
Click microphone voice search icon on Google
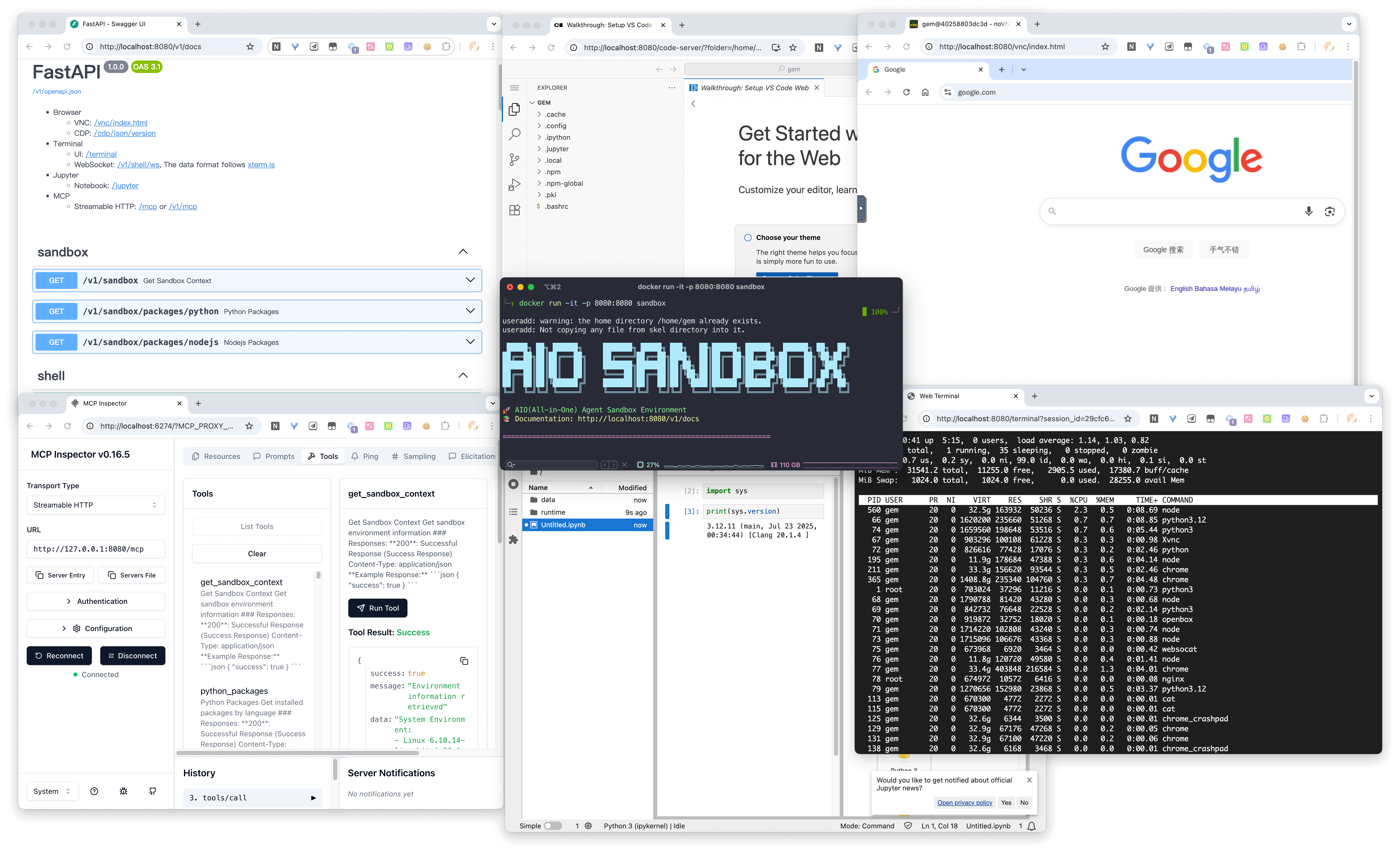[1308, 211]
